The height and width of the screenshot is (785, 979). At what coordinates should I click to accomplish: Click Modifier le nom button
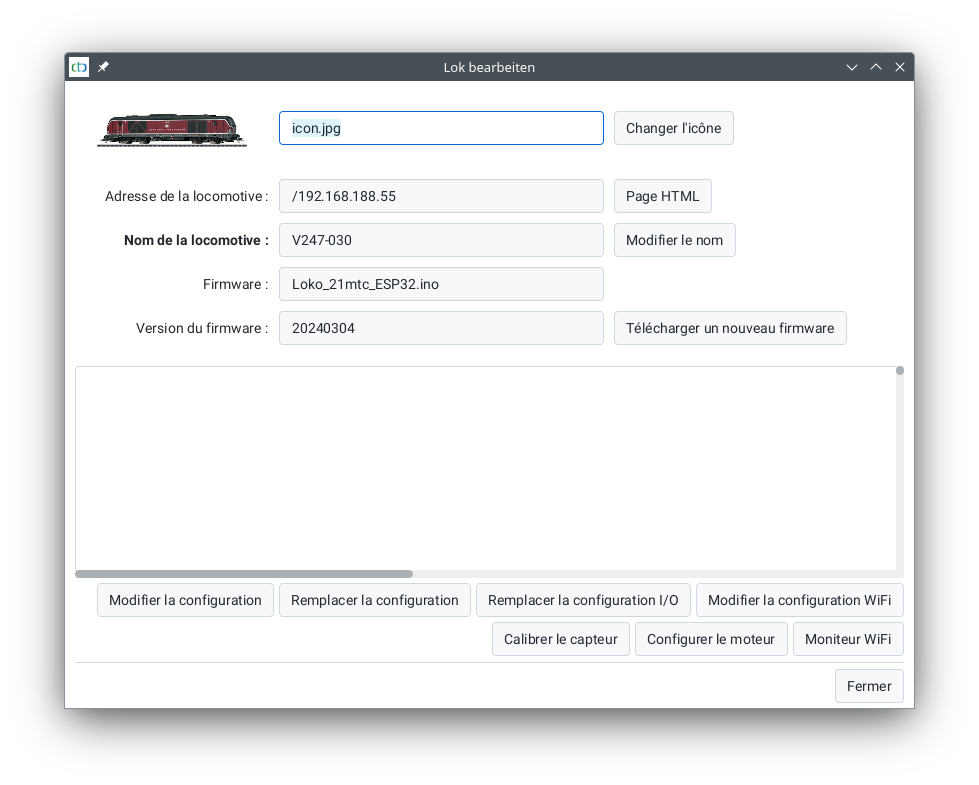click(674, 240)
